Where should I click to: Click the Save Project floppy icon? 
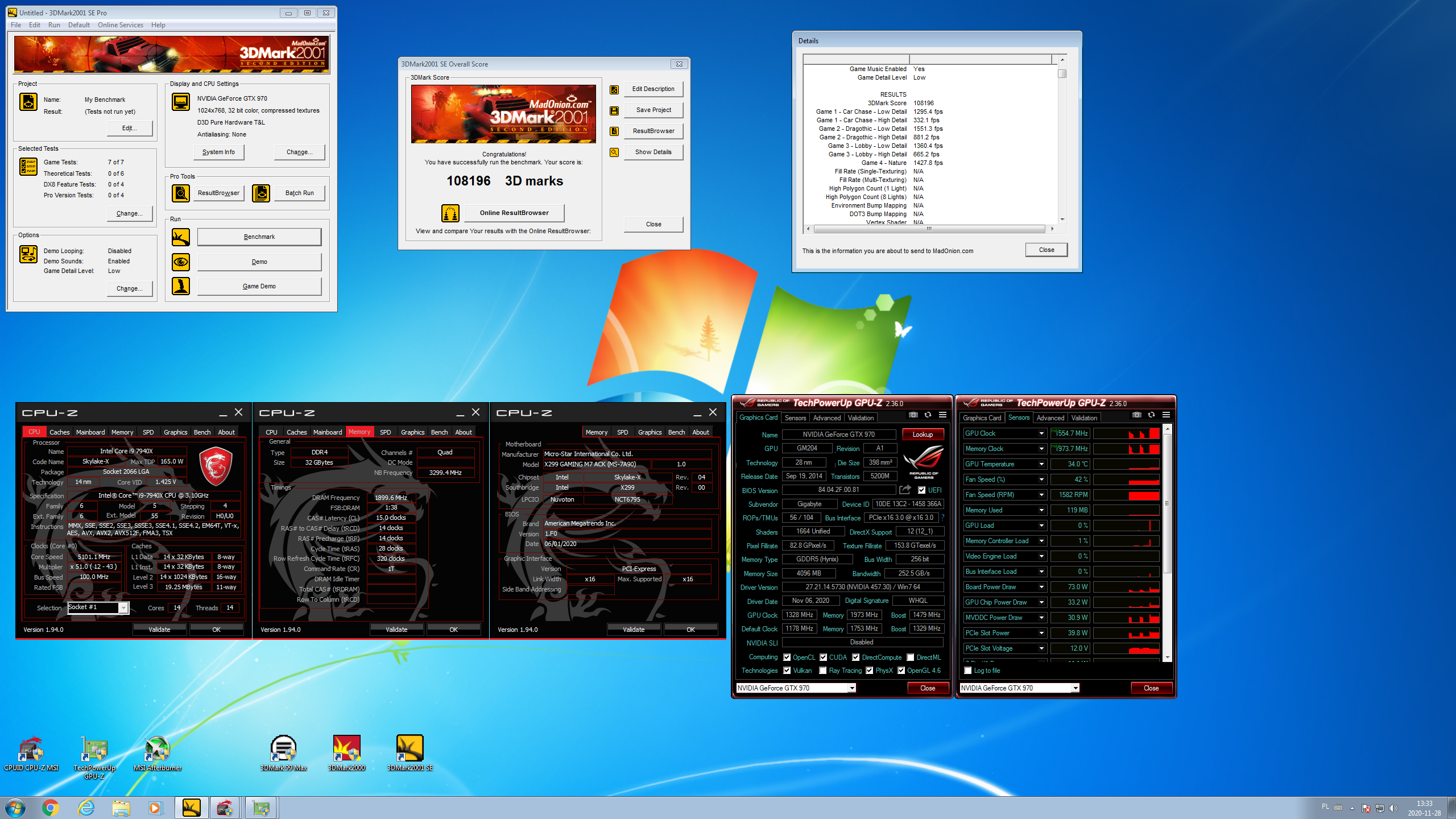tap(614, 110)
